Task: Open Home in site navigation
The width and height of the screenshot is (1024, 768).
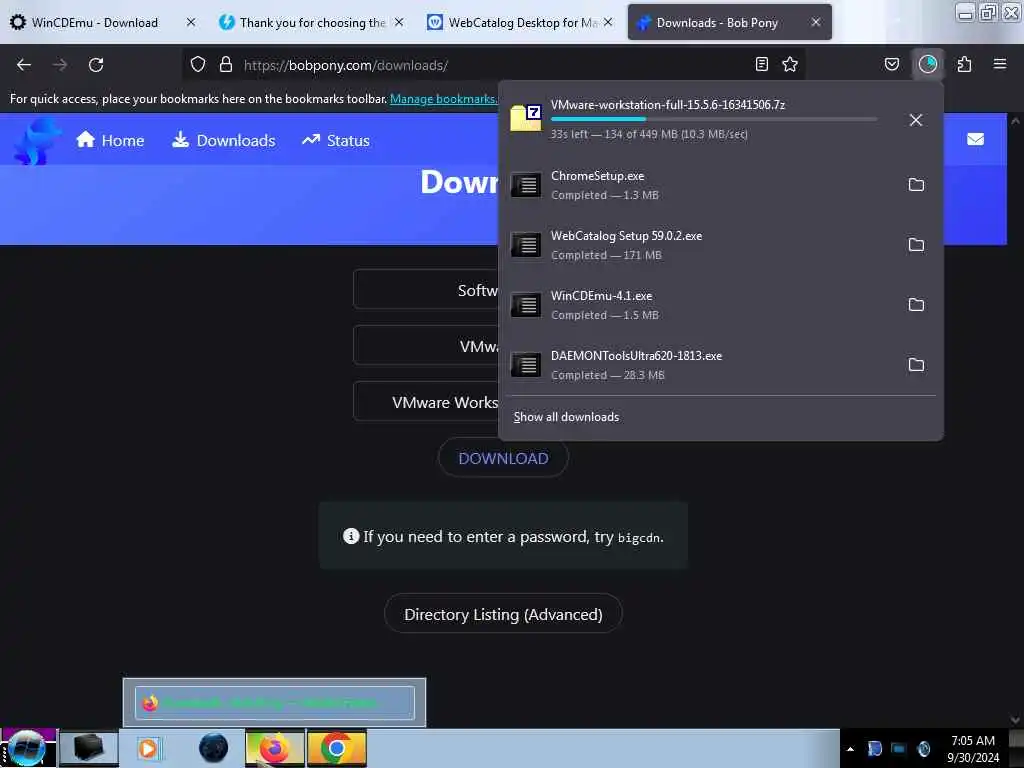Action: [110, 140]
